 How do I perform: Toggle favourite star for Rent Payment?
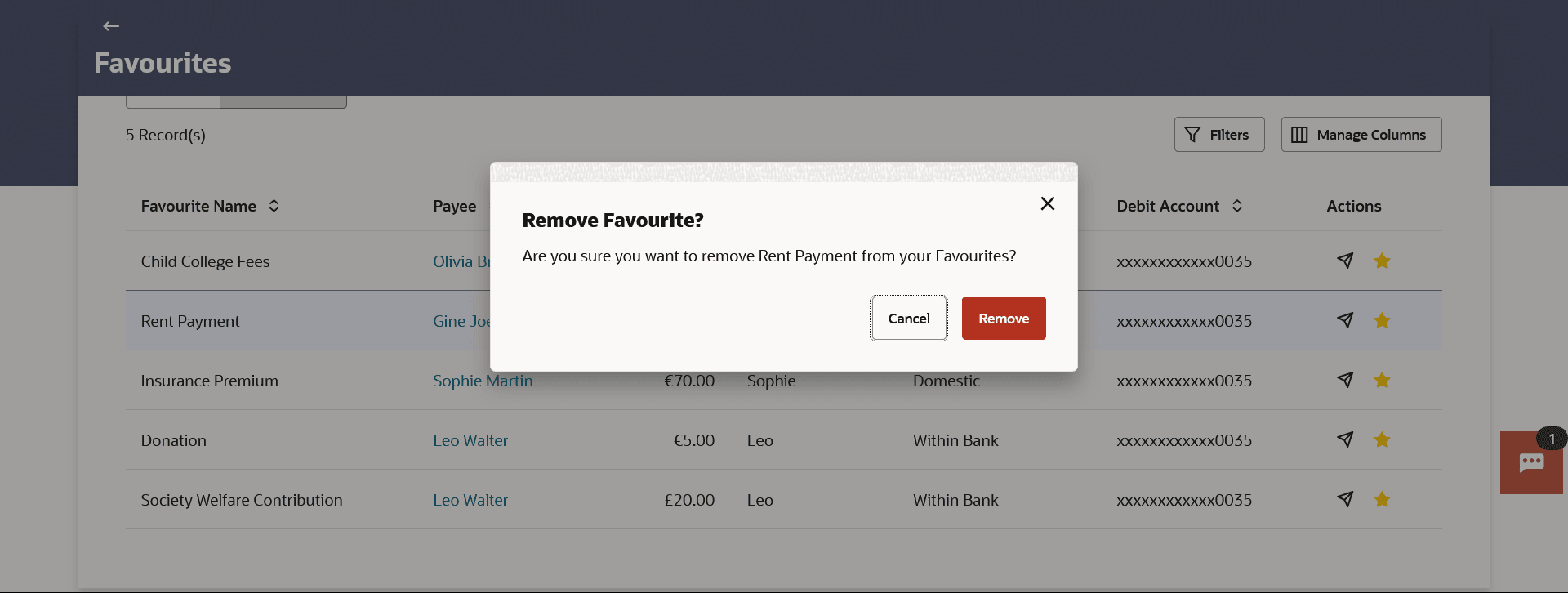1382,320
